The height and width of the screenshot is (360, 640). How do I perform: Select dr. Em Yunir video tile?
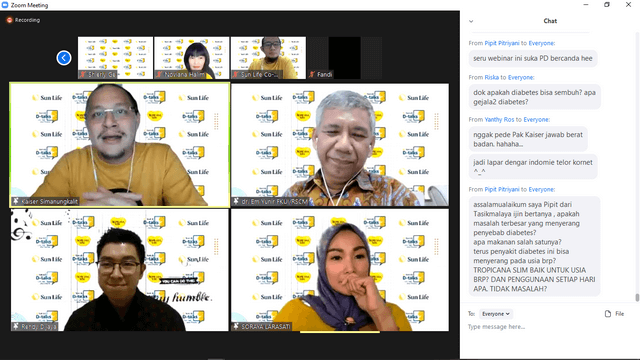tap(340, 145)
